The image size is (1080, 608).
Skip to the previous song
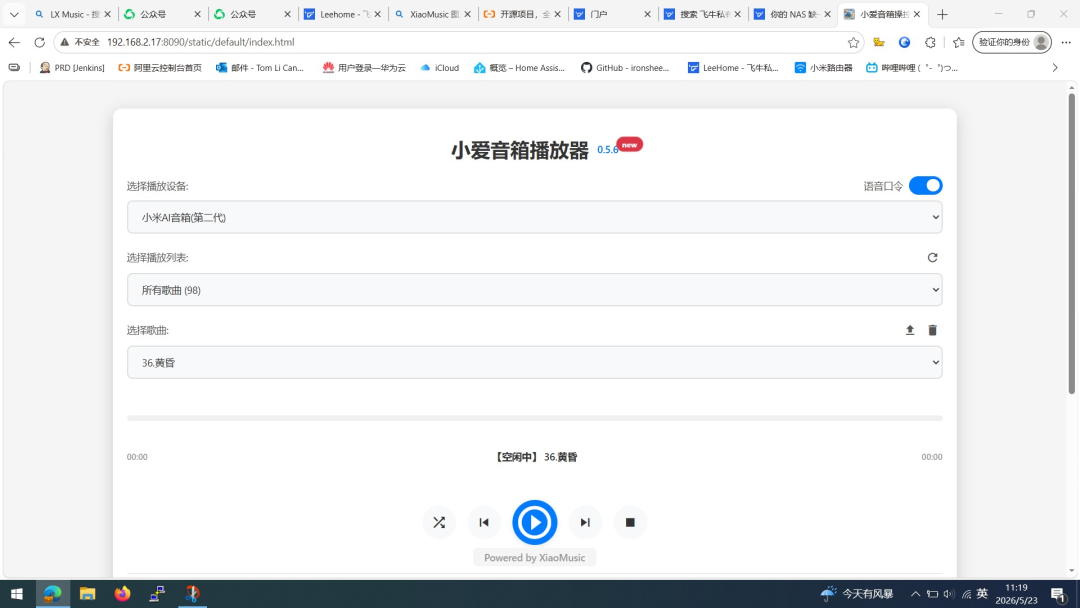[x=484, y=523]
